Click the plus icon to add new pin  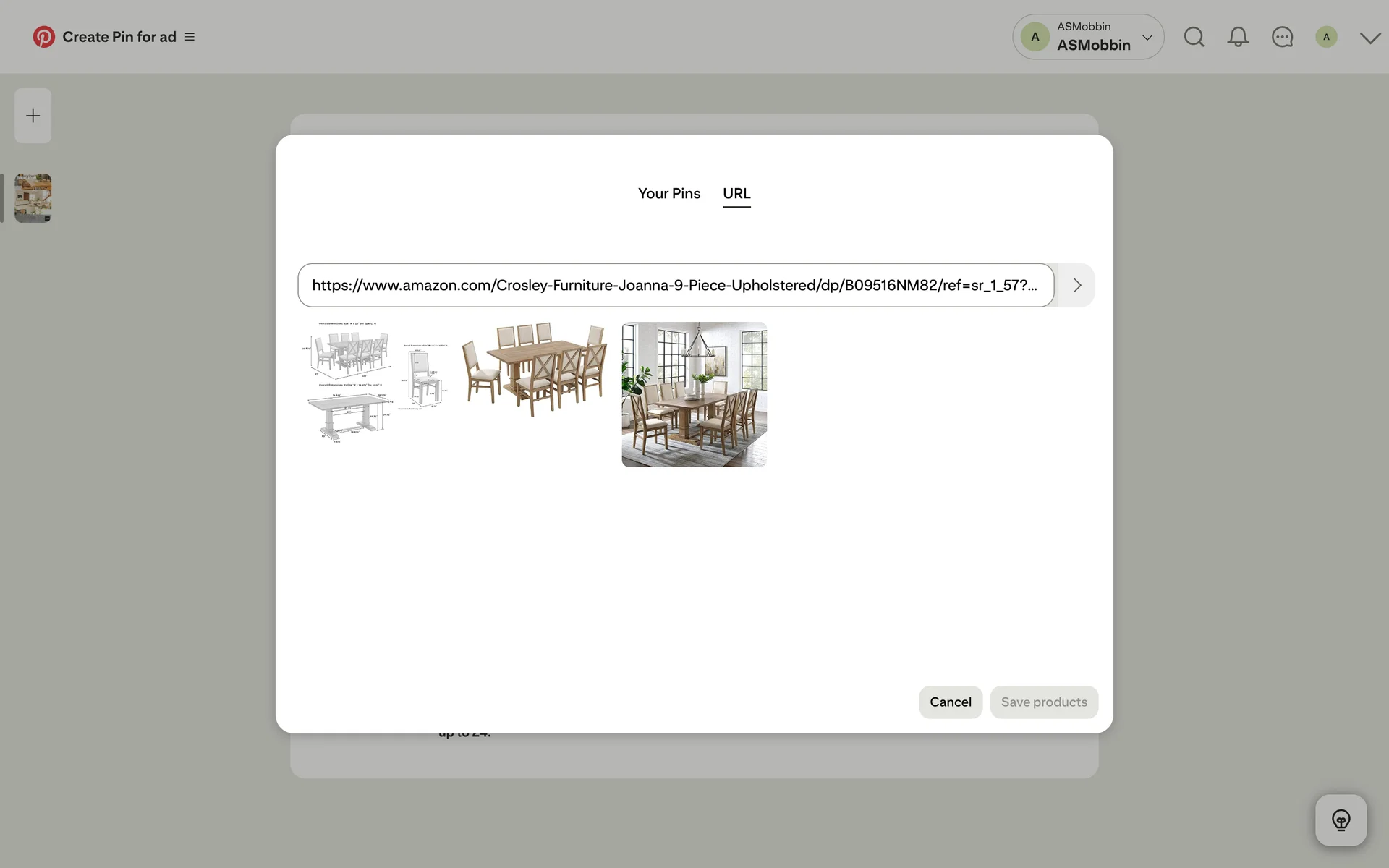[x=33, y=116]
